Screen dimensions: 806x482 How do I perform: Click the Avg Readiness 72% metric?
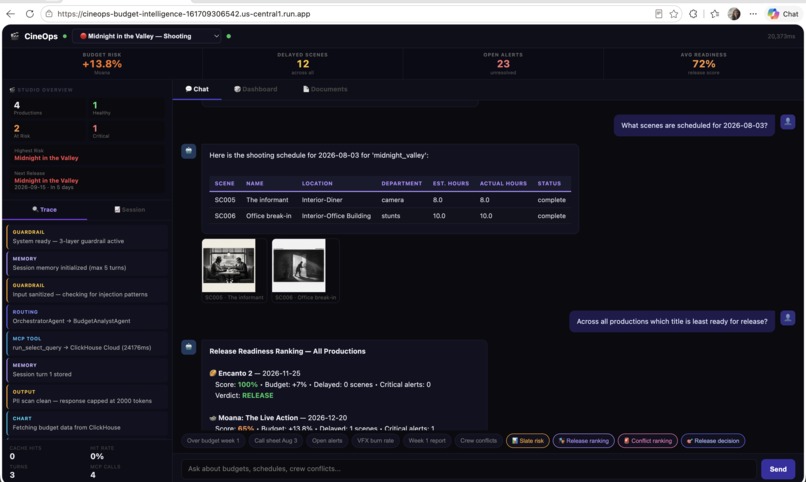(703, 64)
